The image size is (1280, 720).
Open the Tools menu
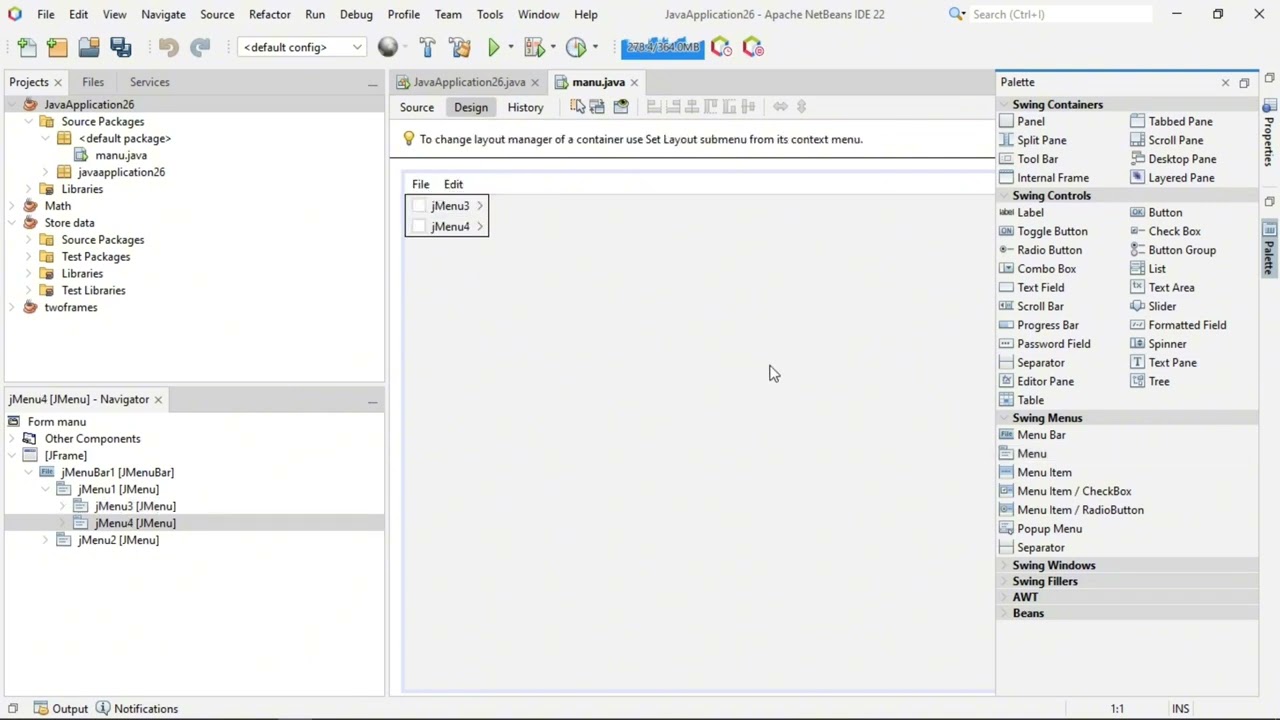[490, 14]
